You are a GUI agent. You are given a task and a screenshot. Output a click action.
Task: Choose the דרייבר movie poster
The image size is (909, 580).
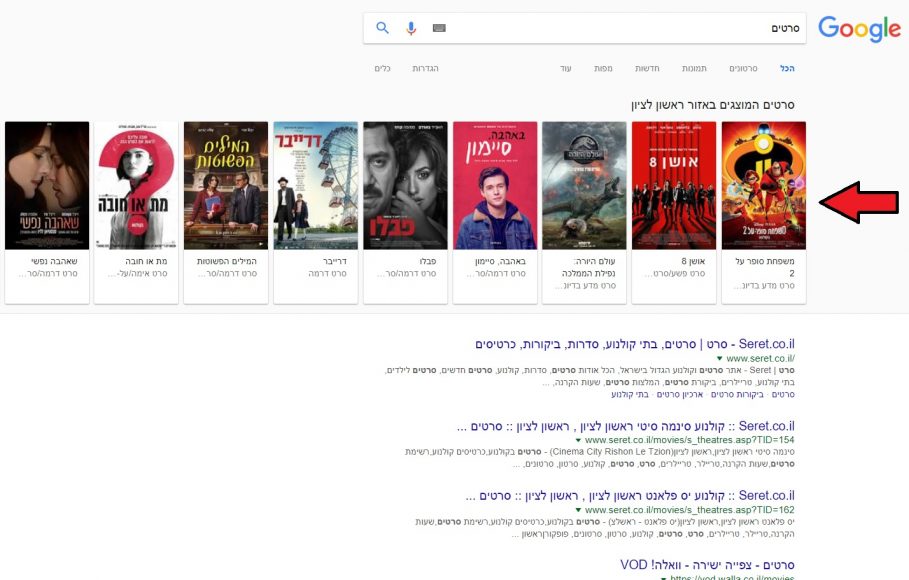(x=315, y=185)
